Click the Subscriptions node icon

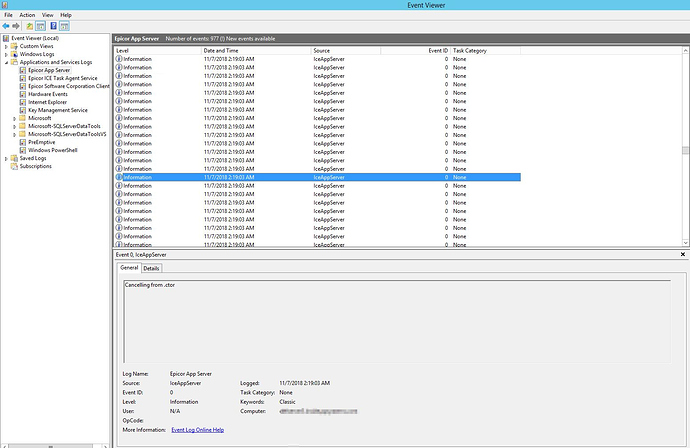click(x=14, y=166)
